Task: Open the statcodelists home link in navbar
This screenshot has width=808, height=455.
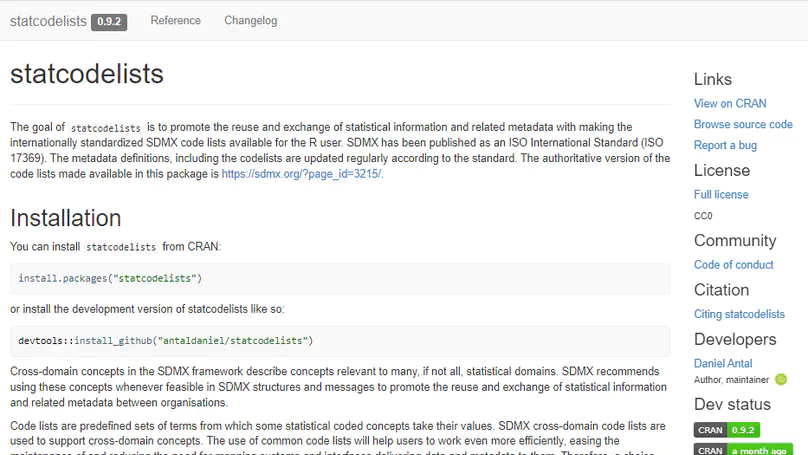Action: click(x=48, y=21)
